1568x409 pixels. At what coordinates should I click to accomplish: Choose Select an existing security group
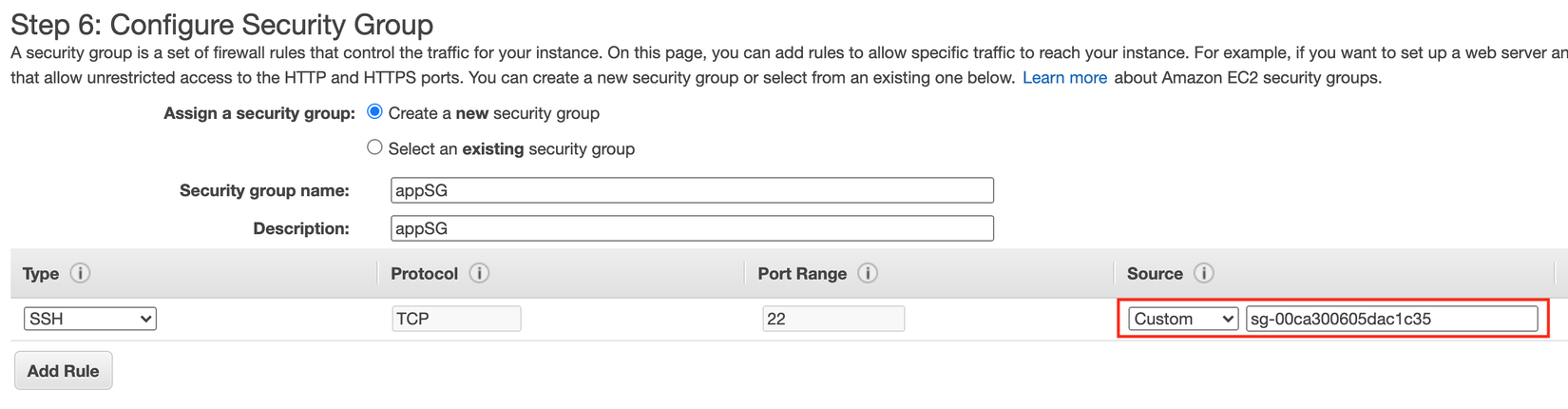pos(375,147)
